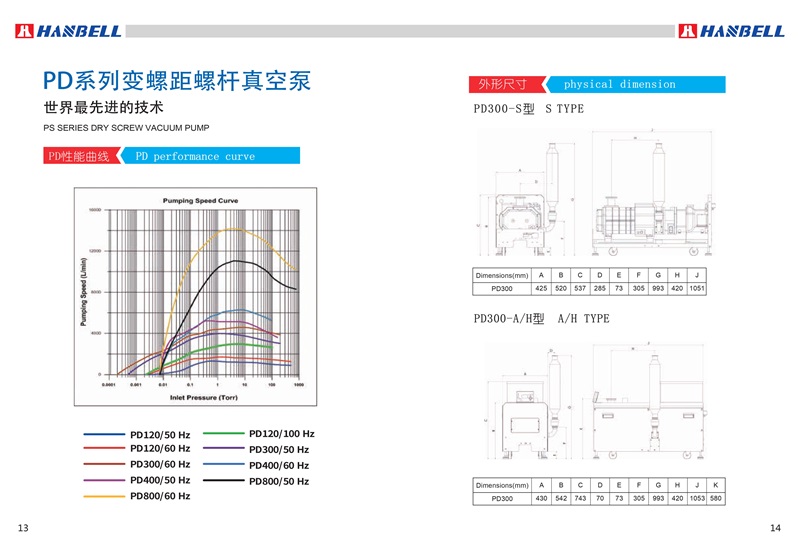Click value 1051 in S TYPE dimensions table
The image size is (800, 546).
(x=697, y=289)
